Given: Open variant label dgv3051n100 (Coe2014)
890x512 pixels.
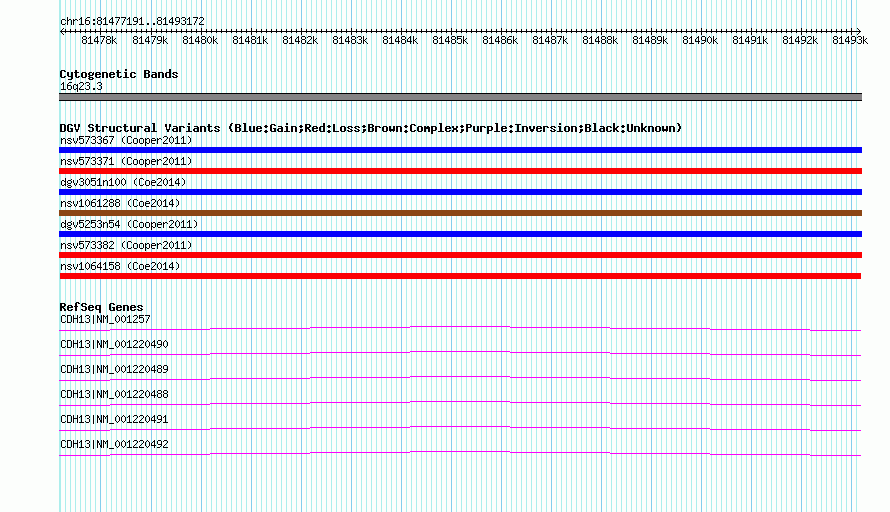Looking at the screenshot, I should [x=123, y=182].
